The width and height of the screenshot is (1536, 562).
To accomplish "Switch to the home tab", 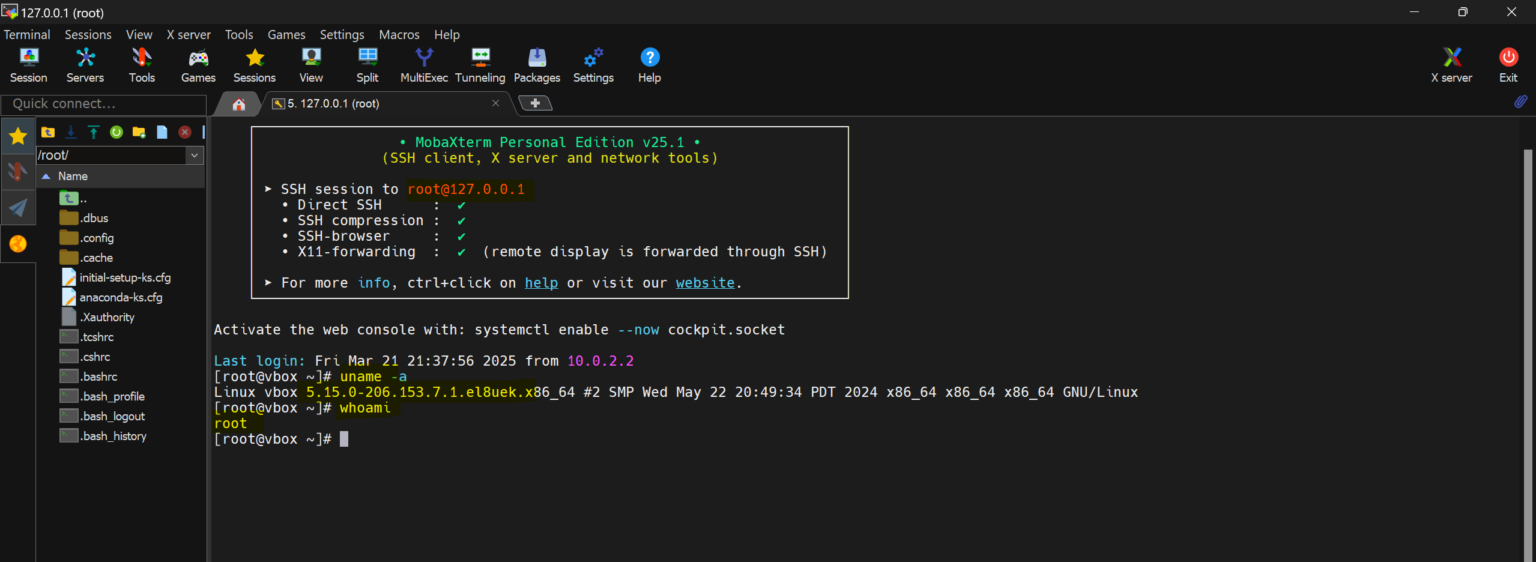I will pyautogui.click(x=238, y=104).
